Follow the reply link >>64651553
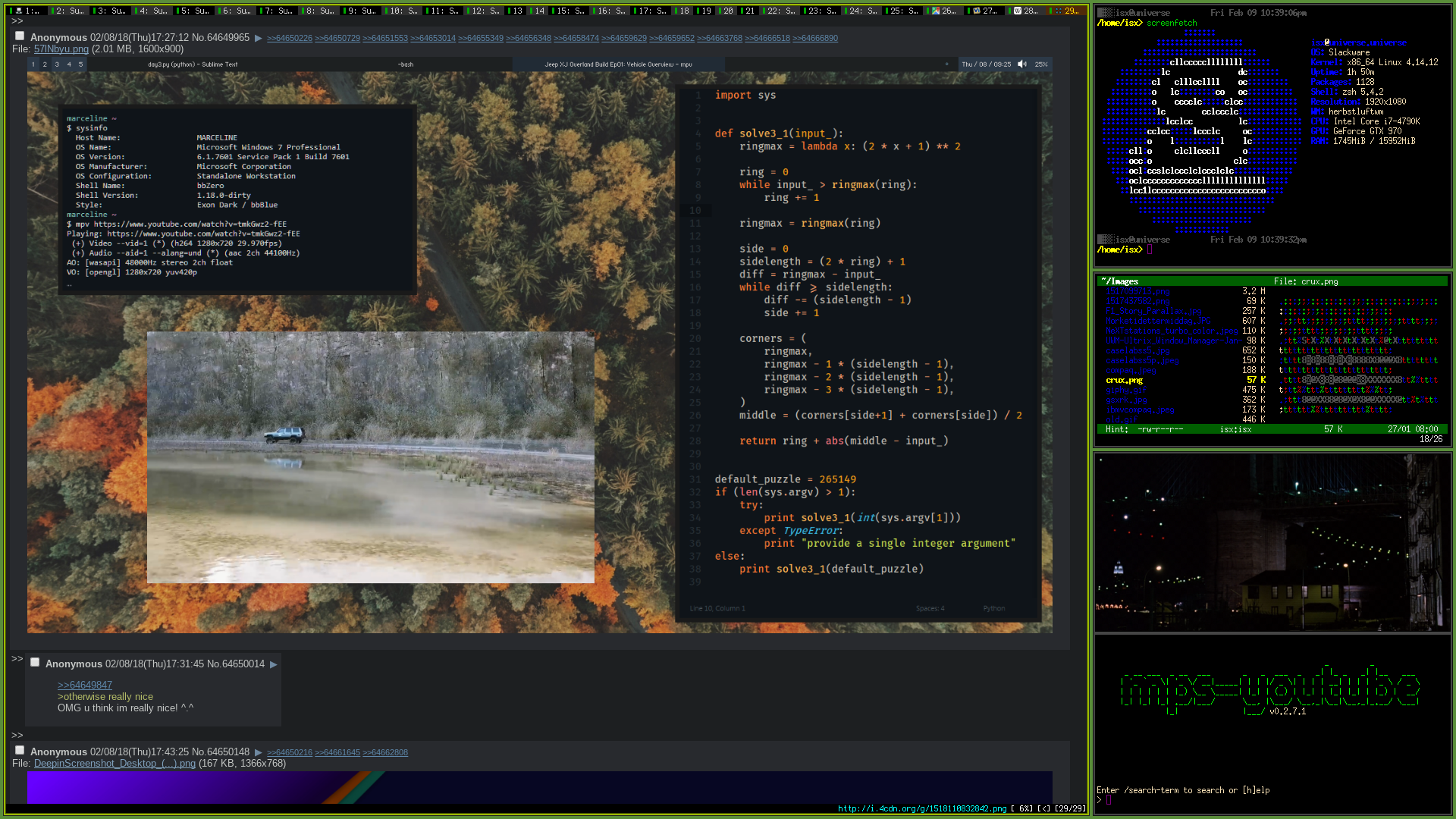Image resolution: width=1456 pixels, height=819 pixels. click(x=385, y=38)
